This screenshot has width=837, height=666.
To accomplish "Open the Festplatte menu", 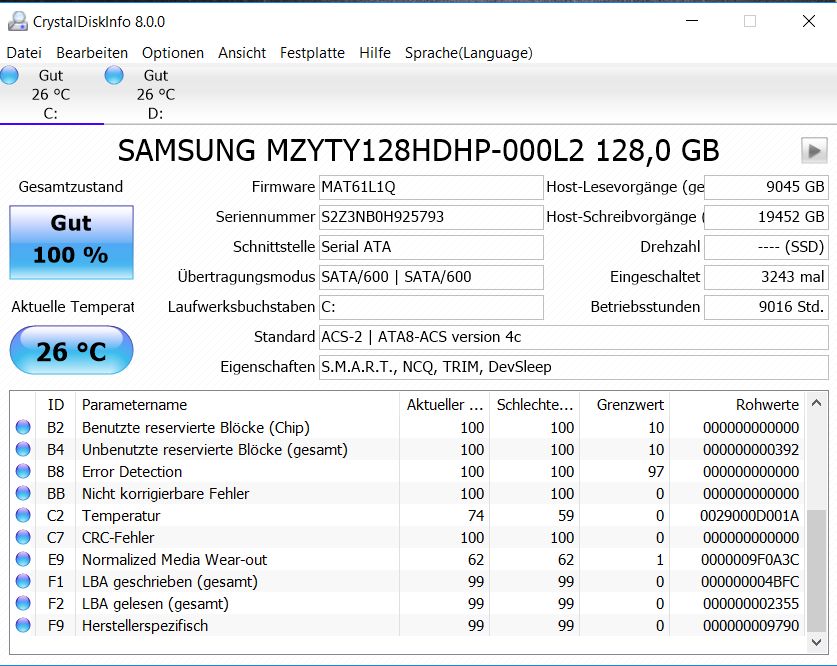I will point(312,53).
